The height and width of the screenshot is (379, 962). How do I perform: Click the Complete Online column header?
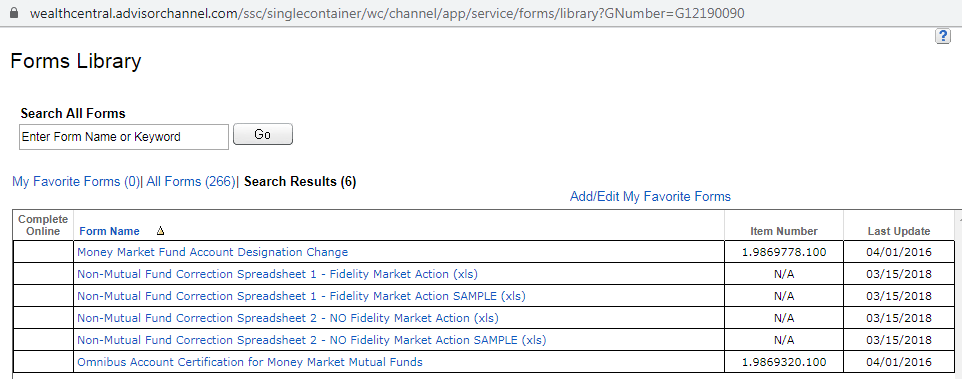point(43,225)
